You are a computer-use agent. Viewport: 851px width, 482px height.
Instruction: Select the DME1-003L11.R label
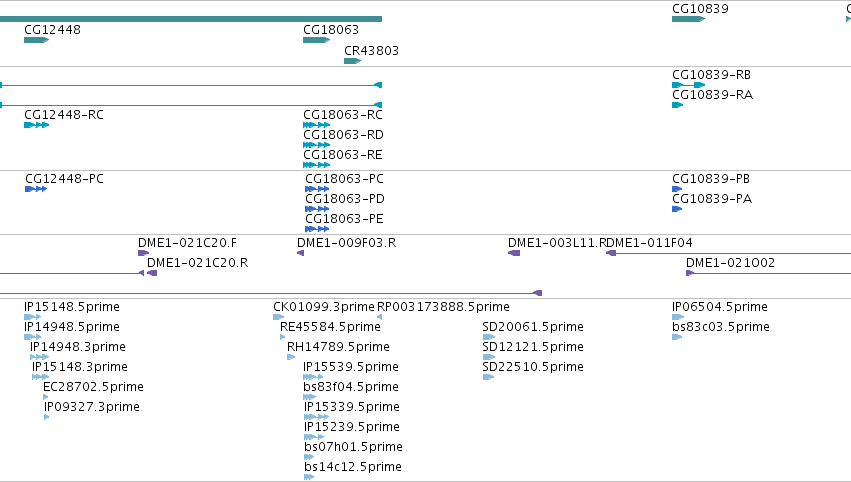[x=557, y=243]
